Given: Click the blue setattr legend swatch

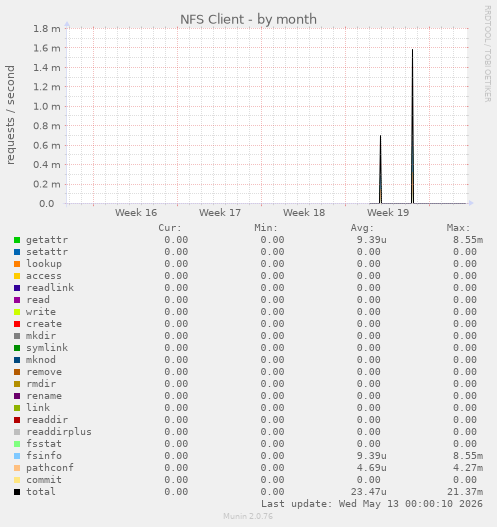Looking at the screenshot, I should click(17, 252).
